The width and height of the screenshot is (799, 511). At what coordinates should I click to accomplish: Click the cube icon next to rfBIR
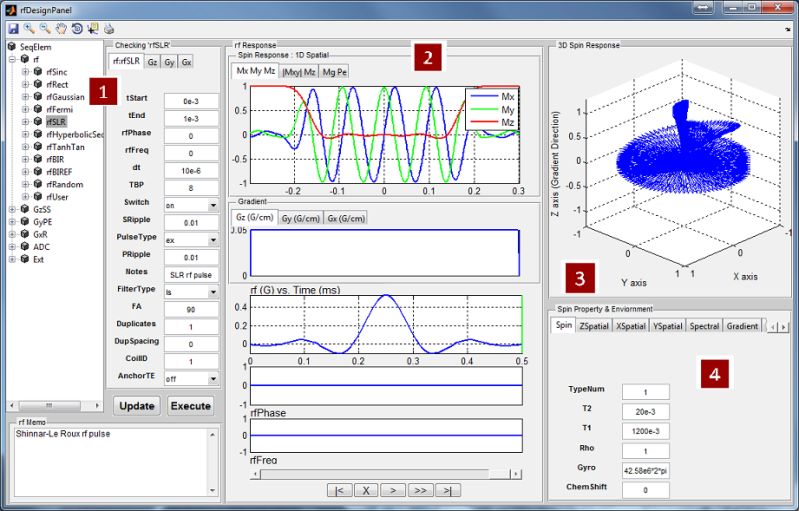coord(38,159)
